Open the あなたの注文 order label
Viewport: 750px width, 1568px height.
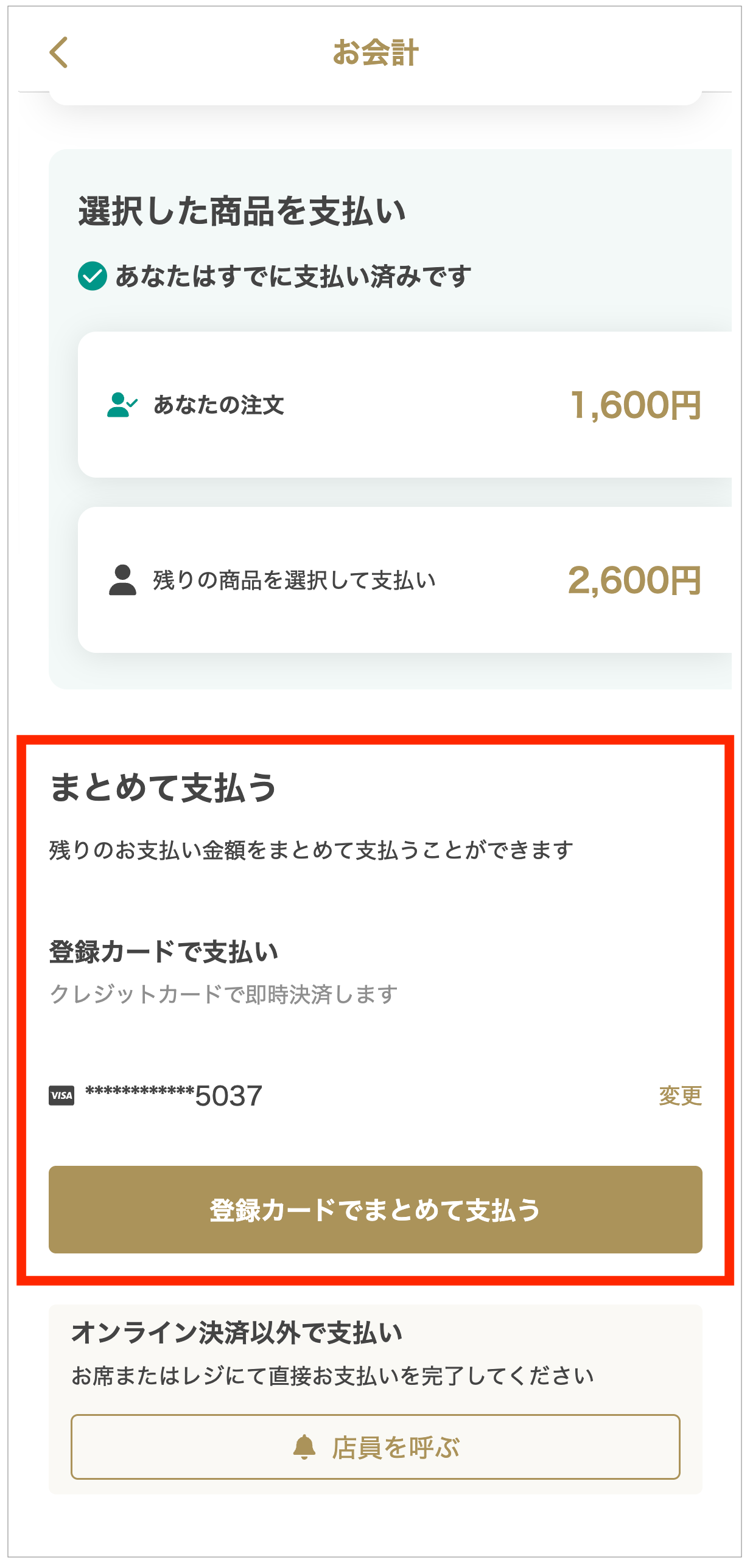point(219,405)
